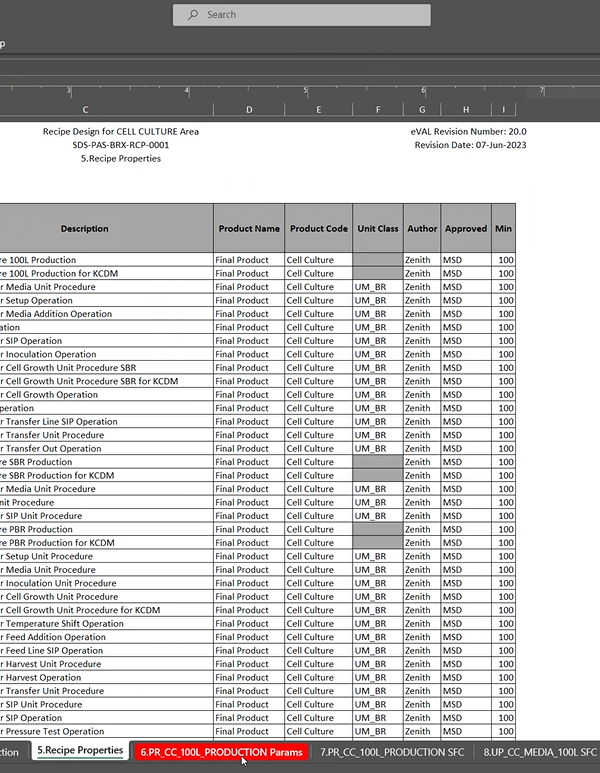
Task: Select column I header
Action: tap(503, 109)
